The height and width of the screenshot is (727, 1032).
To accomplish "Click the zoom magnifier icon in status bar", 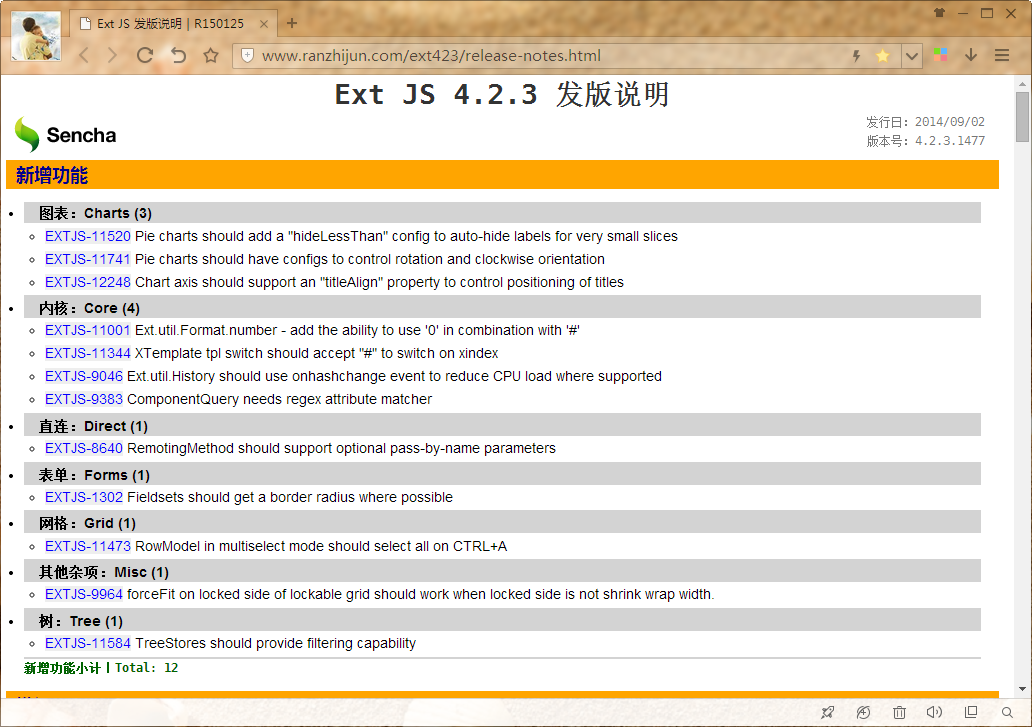I will [x=1007, y=712].
